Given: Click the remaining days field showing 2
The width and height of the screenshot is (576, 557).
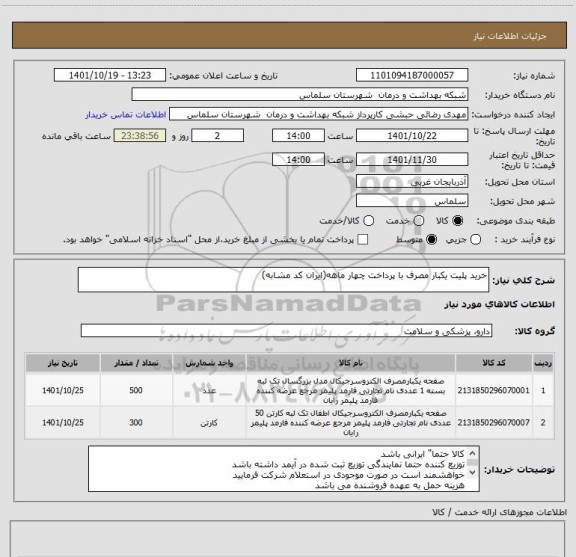Looking at the screenshot, I should pyautogui.click(x=217, y=136).
